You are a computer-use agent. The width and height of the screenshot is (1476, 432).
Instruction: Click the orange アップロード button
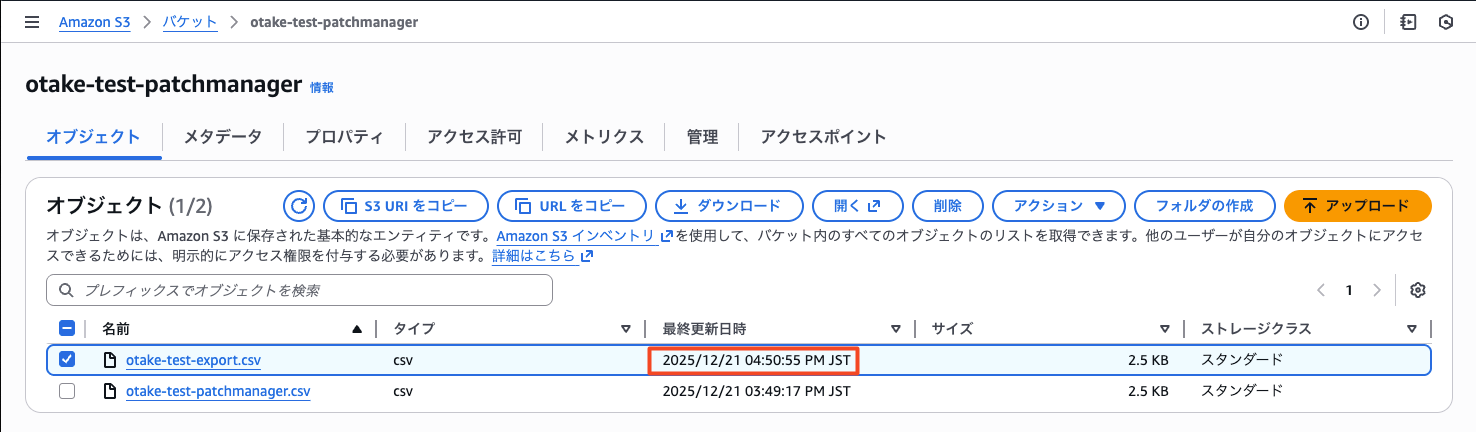click(1357, 206)
